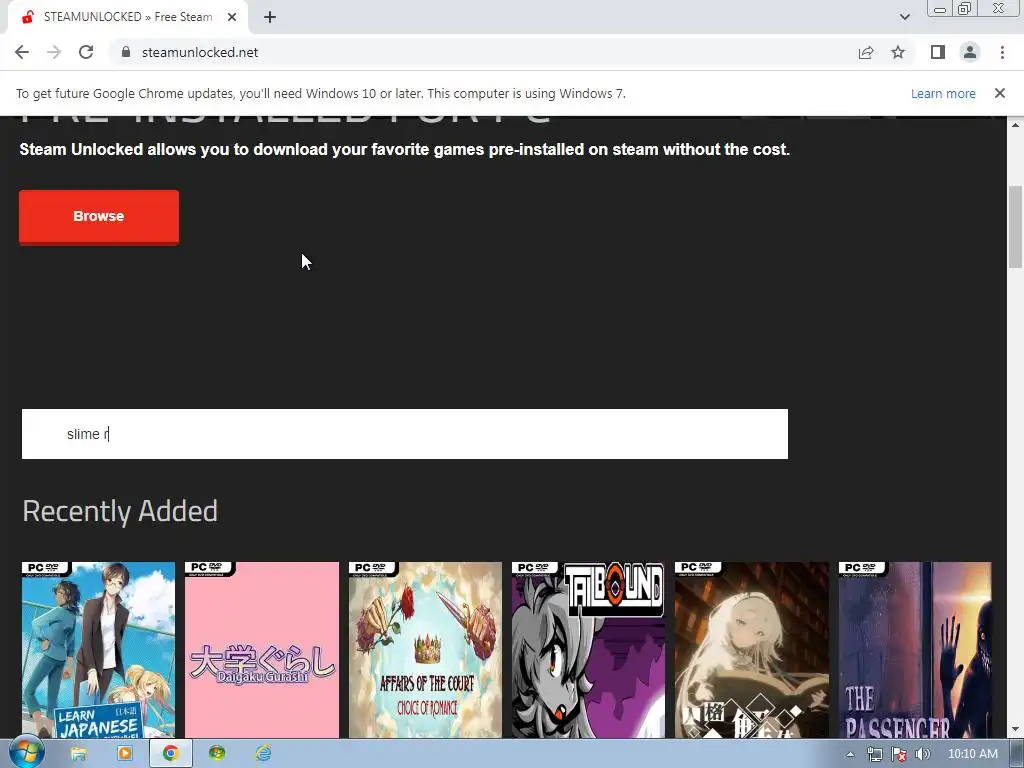Click the Chrome taskbar icon
The width and height of the screenshot is (1024, 768).
pyautogui.click(x=171, y=754)
